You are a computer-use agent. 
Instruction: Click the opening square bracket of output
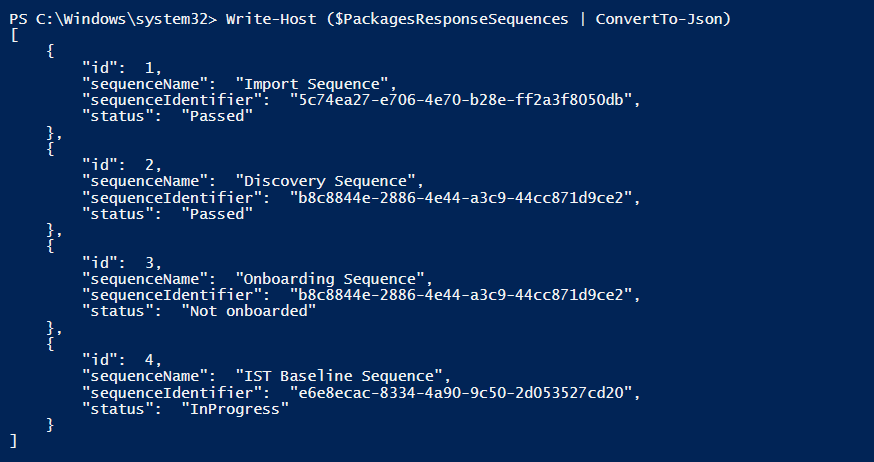coord(13,34)
